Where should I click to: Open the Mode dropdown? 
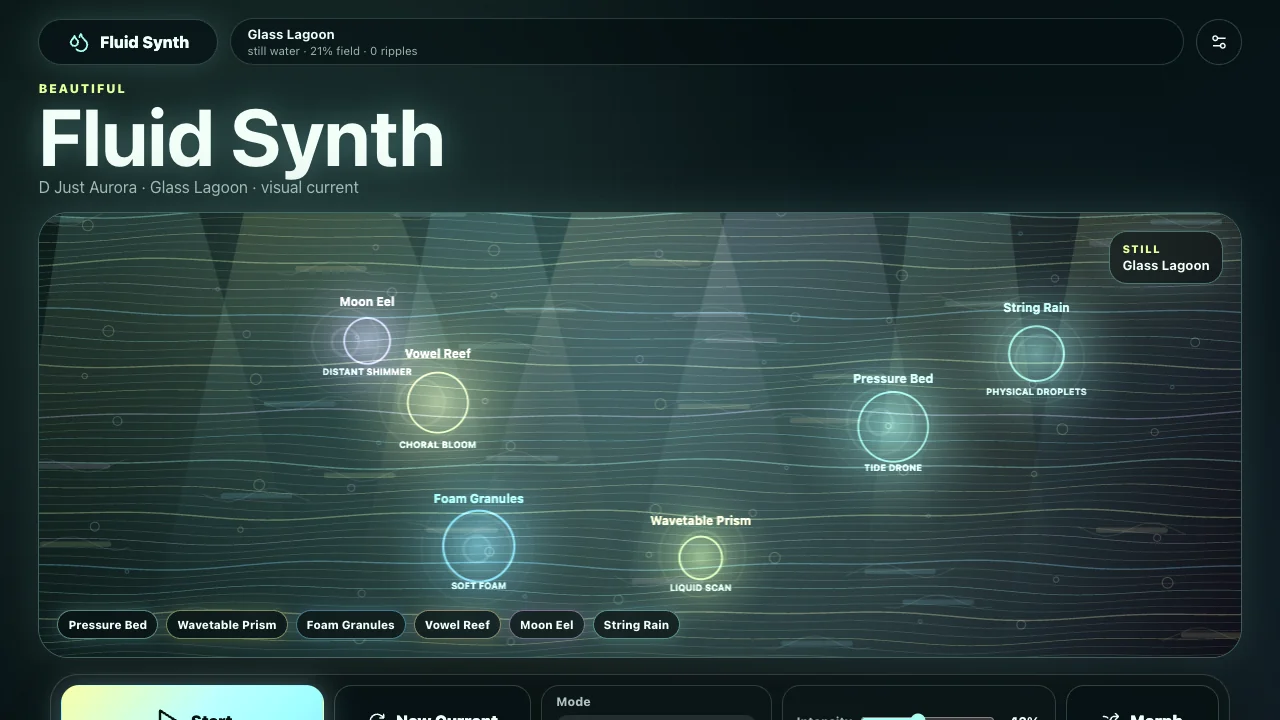coord(656,716)
